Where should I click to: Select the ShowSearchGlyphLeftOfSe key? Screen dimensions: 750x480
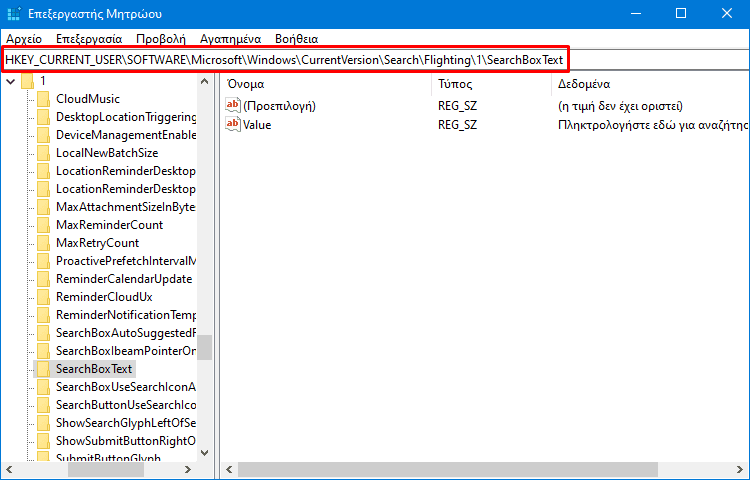click(x=126, y=423)
